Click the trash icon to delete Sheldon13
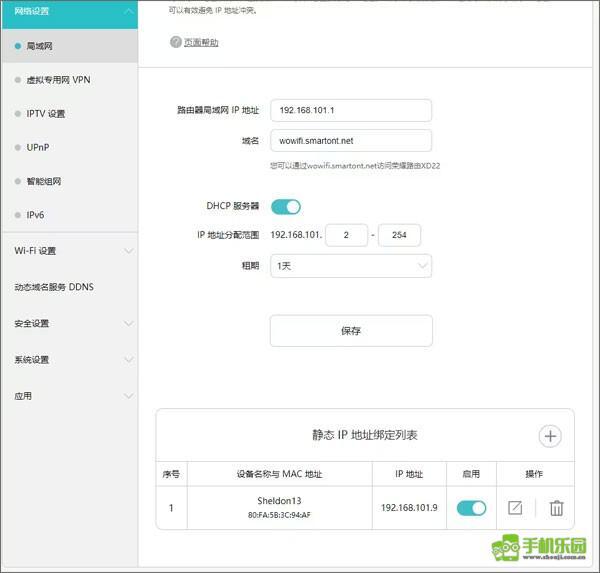This screenshot has width=600, height=573. 556,508
